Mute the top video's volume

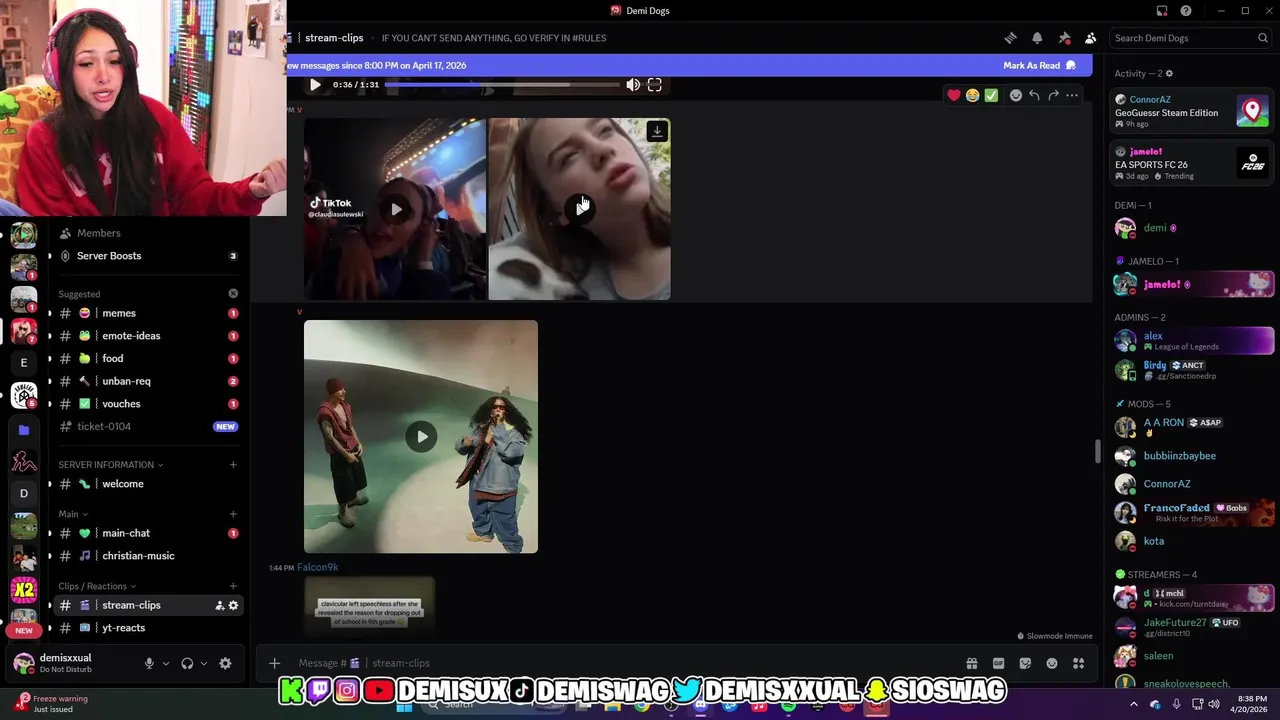click(x=633, y=85)
